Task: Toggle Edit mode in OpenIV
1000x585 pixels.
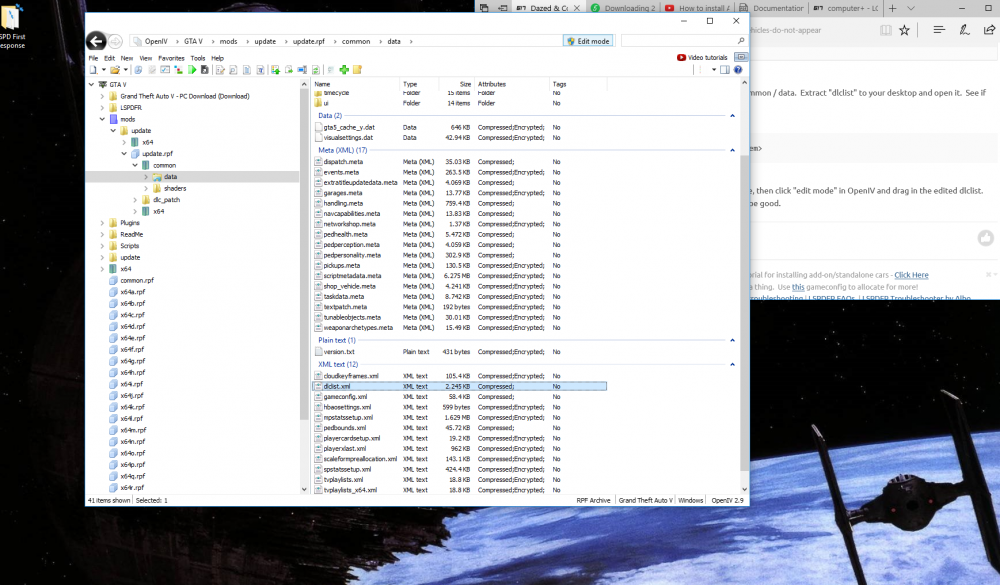Action: coord(588,41)
